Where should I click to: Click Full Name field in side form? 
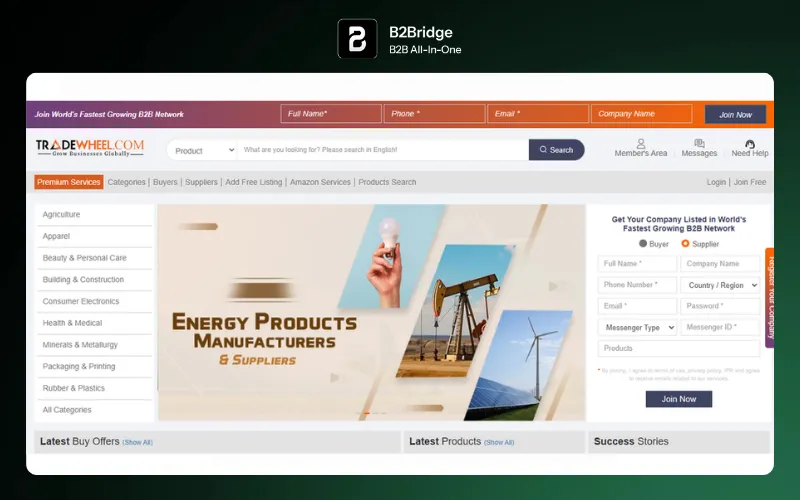coord(637,264)
